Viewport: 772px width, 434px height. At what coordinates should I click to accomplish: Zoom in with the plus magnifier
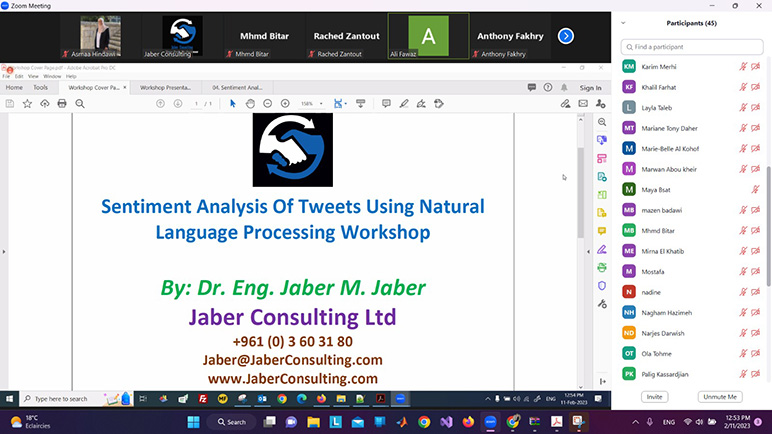[285, 103]
